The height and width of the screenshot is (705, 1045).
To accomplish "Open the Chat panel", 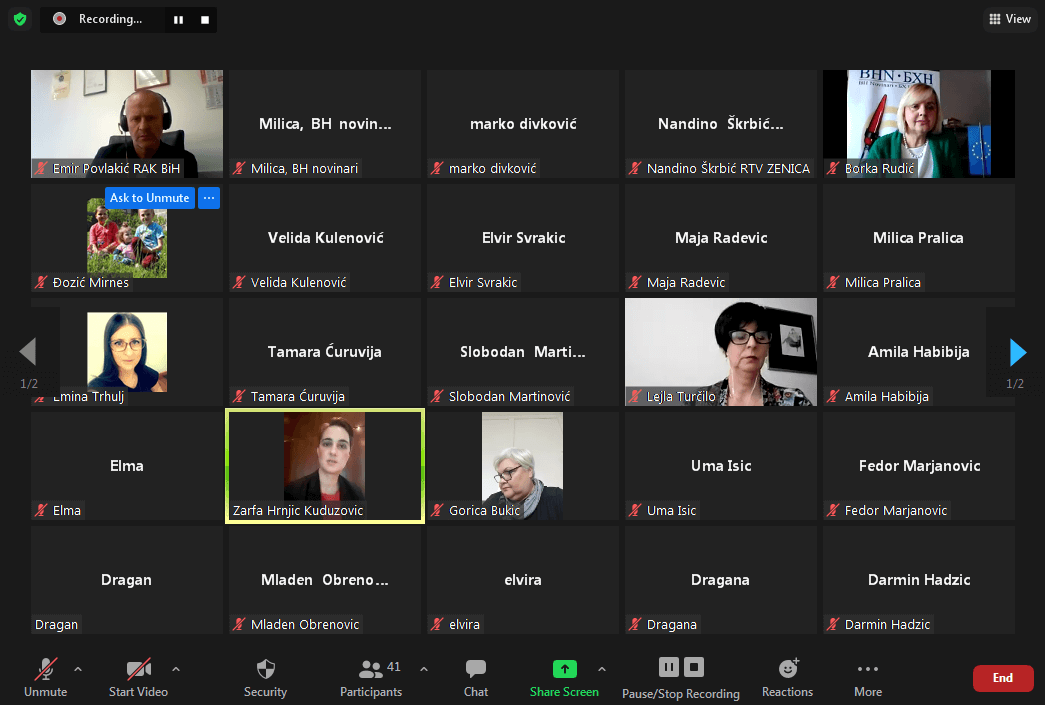I will click(x=476, y=676).
